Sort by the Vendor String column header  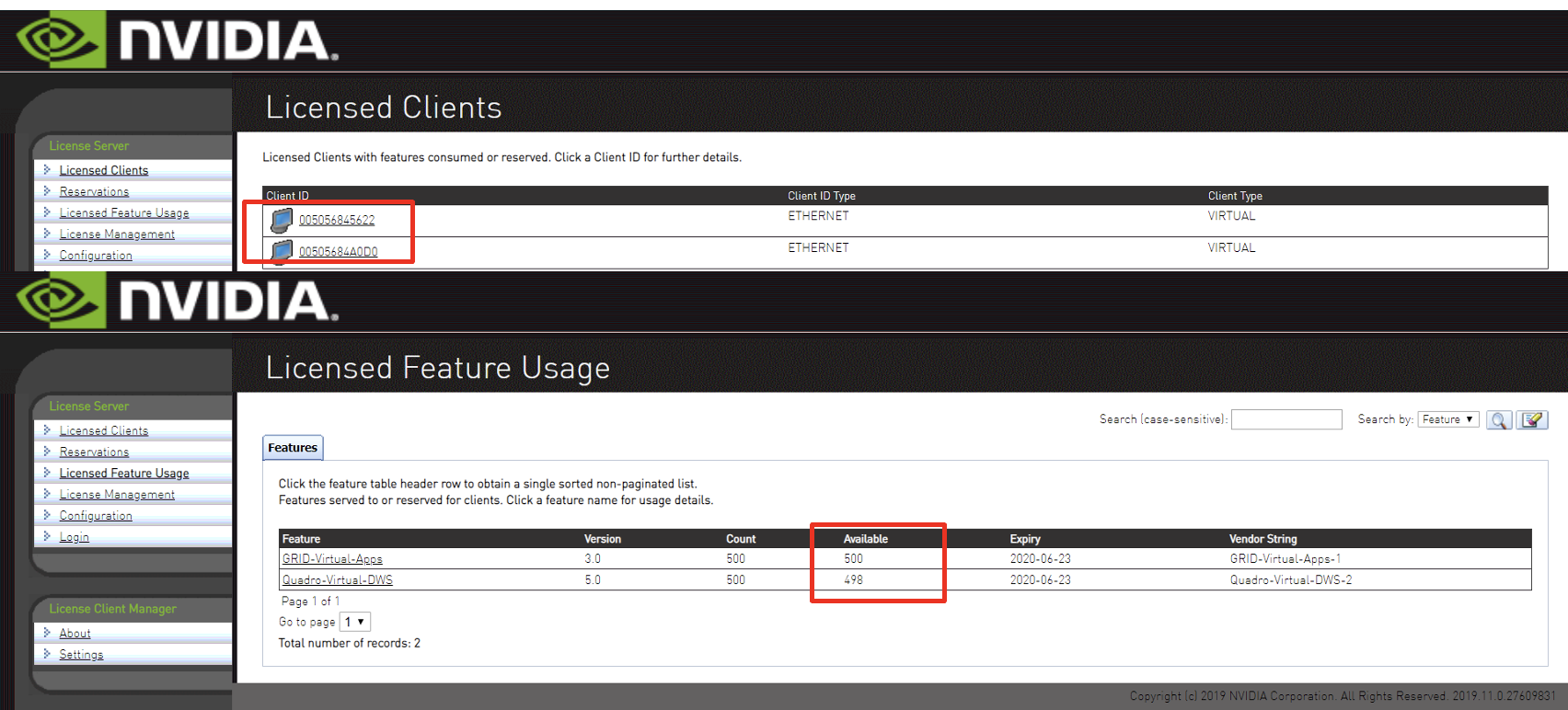click(x=1263, y=539)
